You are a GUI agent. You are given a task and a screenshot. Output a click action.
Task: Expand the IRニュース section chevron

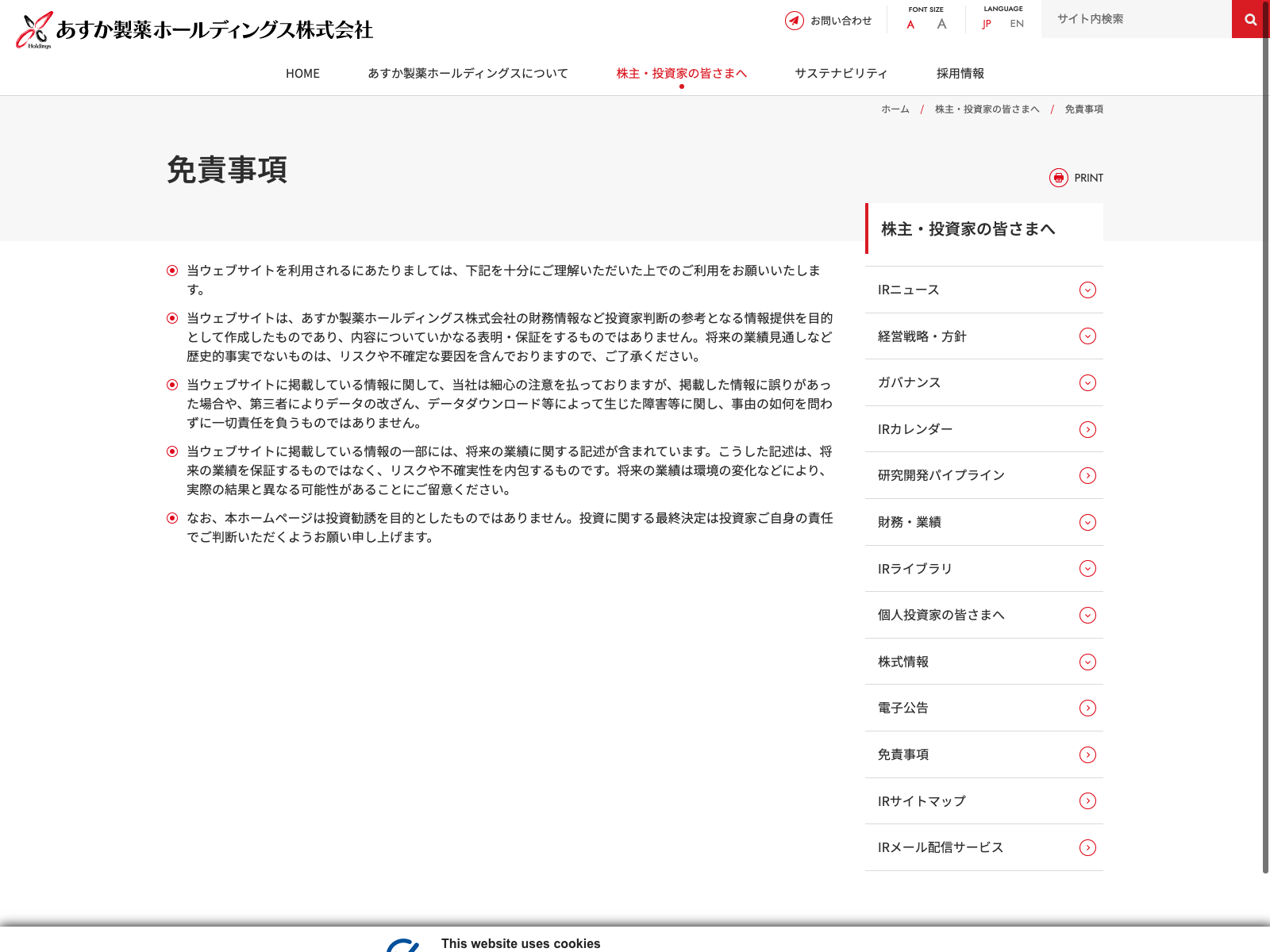click(1087, 290)
